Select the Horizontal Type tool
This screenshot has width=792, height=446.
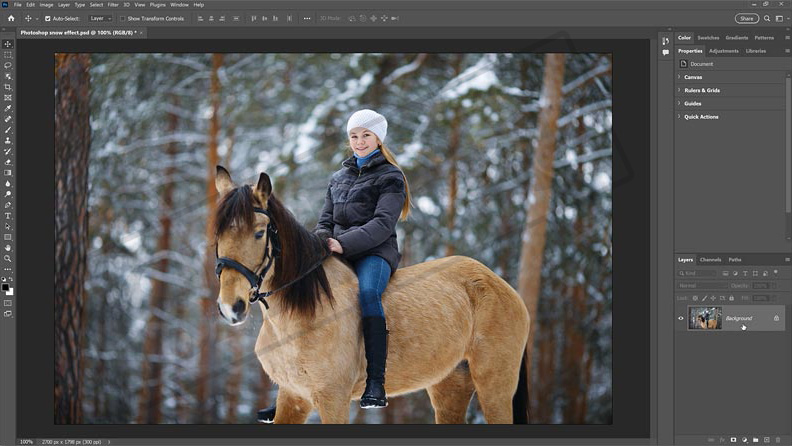[x=8, y=215]
